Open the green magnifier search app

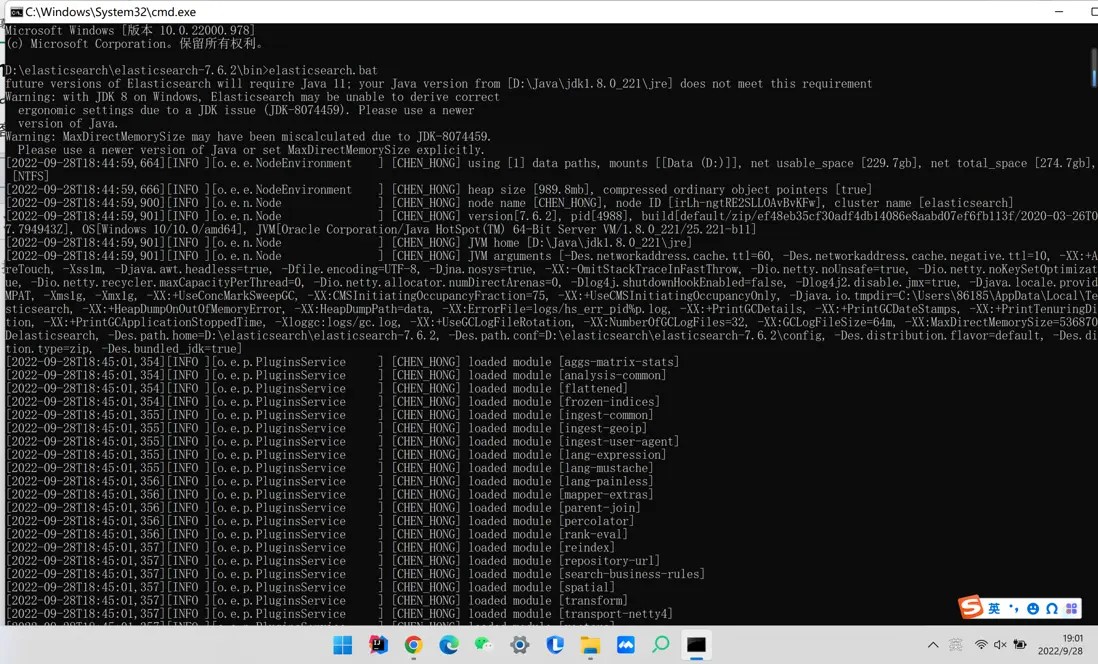pyautogui.click(x=661, y=645)
